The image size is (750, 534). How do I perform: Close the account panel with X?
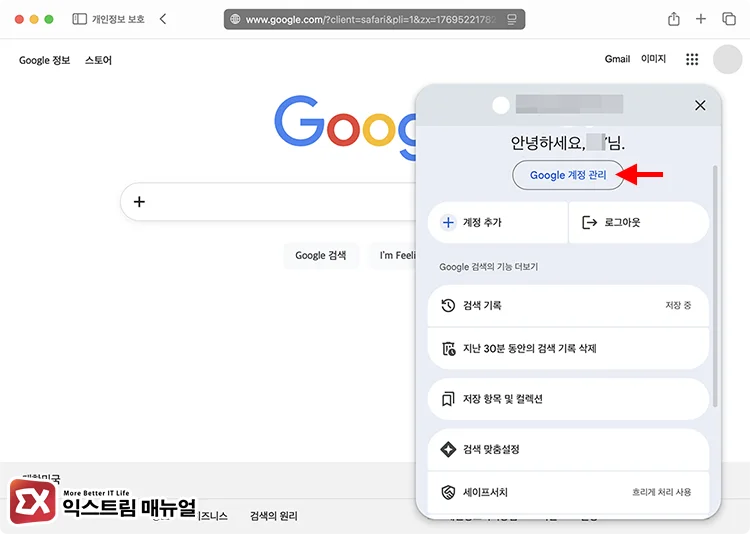(700, 105)
